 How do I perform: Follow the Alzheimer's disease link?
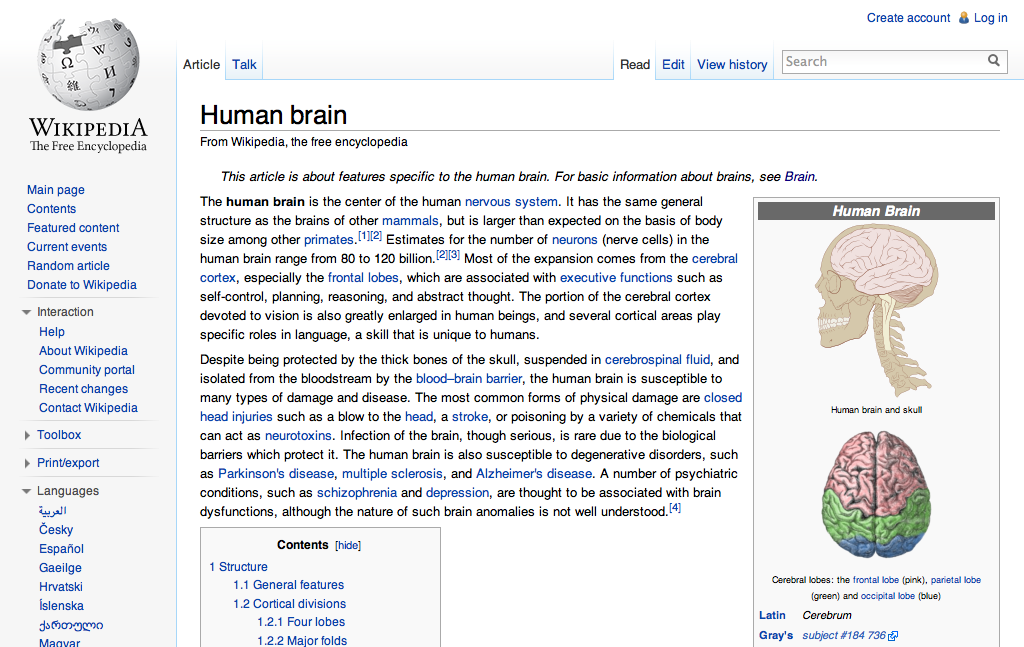pyautogui.click(x=534, y=473)
